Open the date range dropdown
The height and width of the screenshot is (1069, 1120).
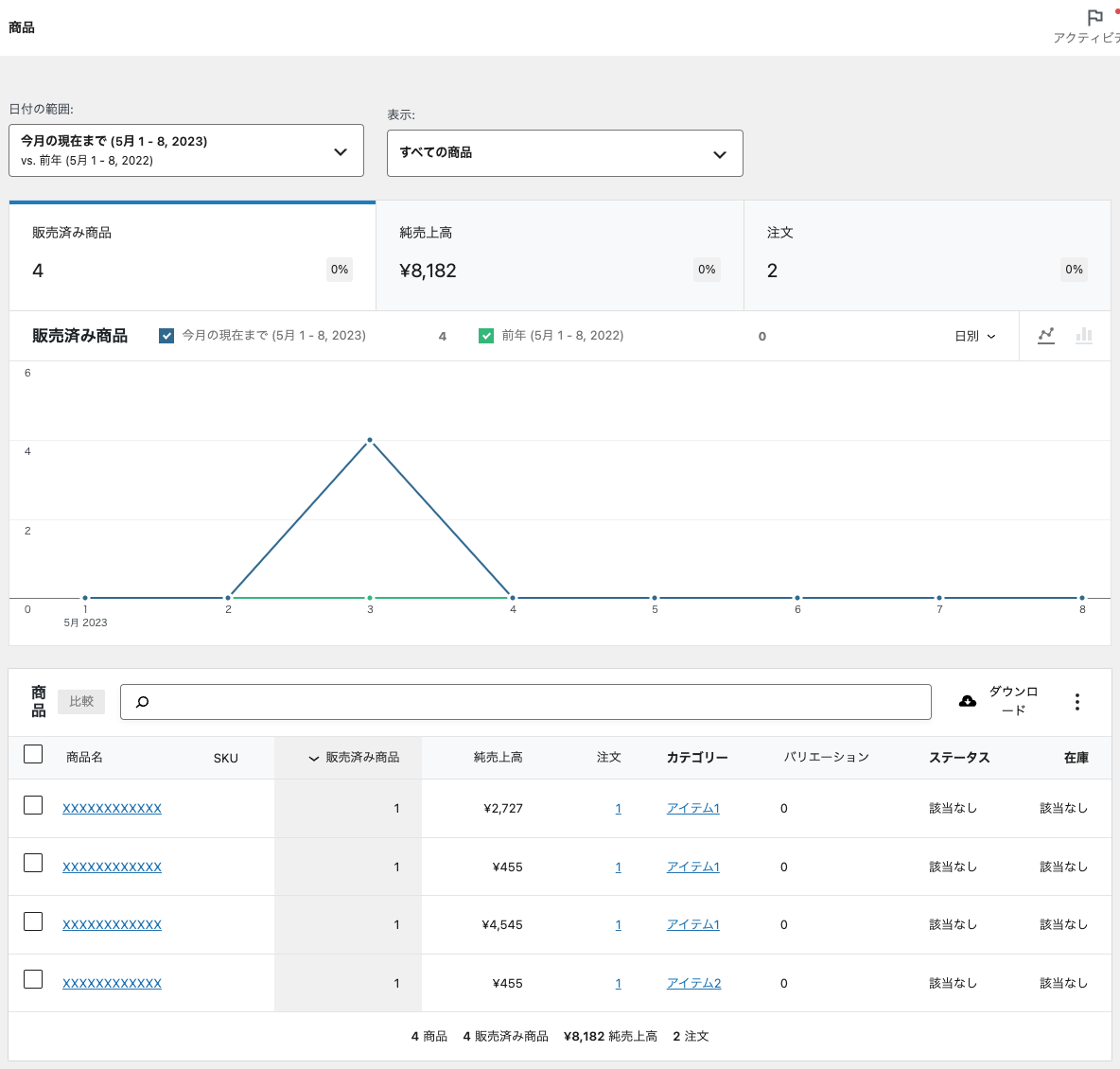click(186, 150)
